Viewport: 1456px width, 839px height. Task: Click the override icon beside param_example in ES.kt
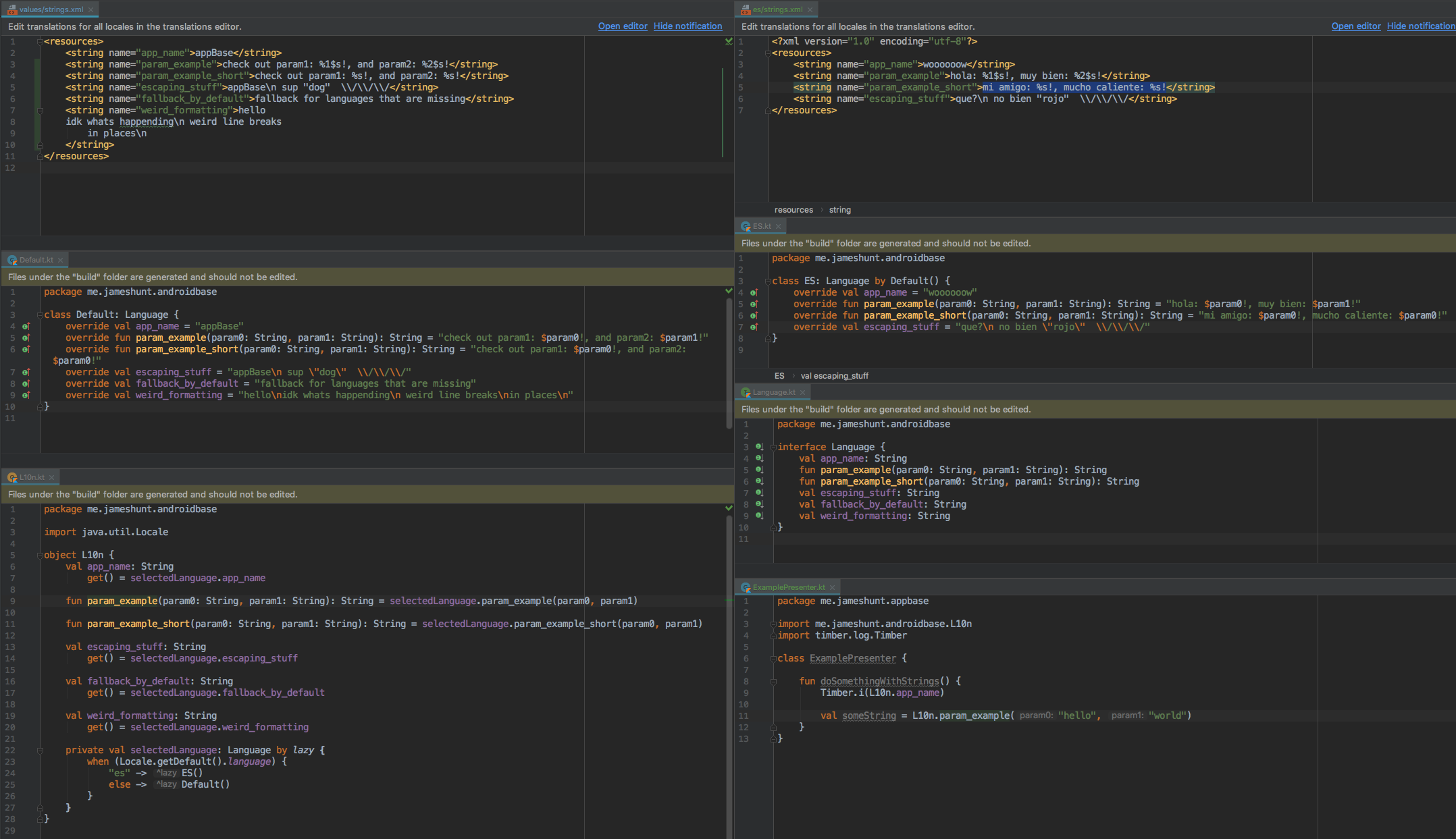click(754, 304)
